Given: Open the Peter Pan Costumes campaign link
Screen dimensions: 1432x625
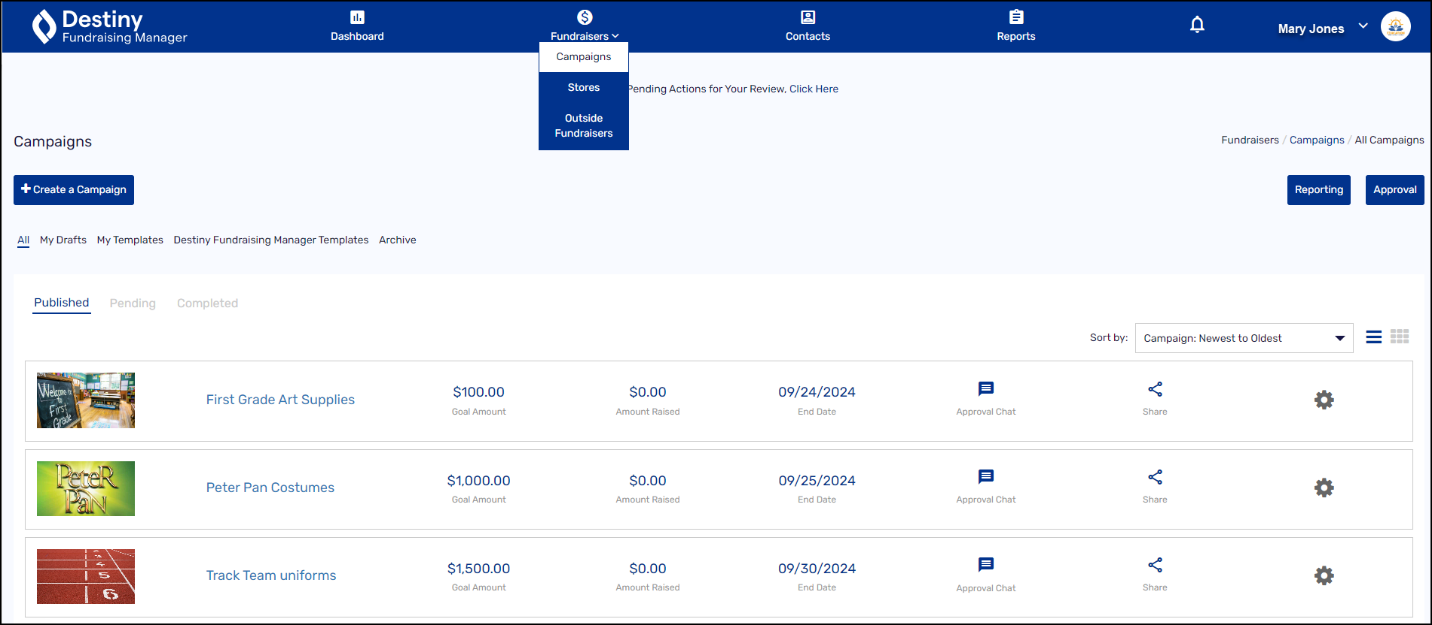Looking at the screenshot, I should pos(270,488).
